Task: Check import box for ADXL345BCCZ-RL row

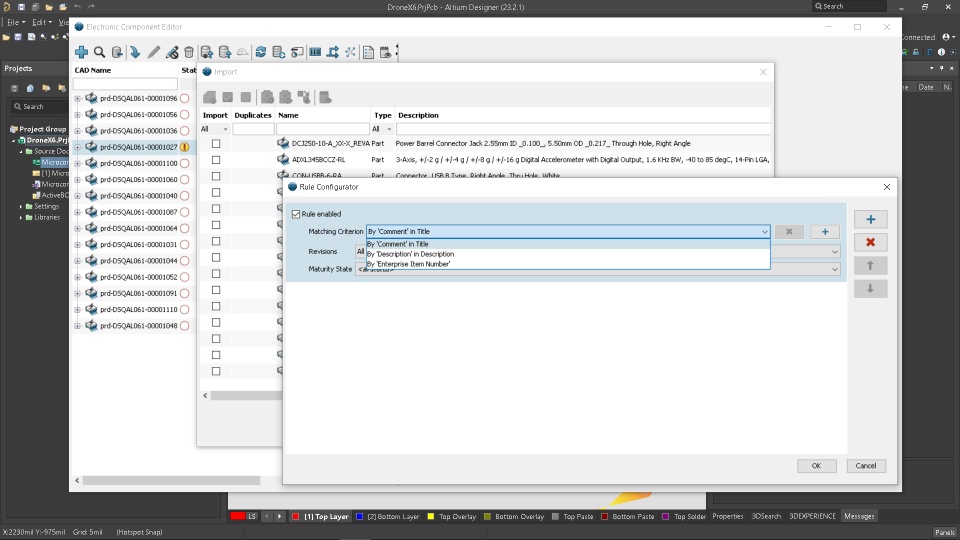Action: click(216, 160)
